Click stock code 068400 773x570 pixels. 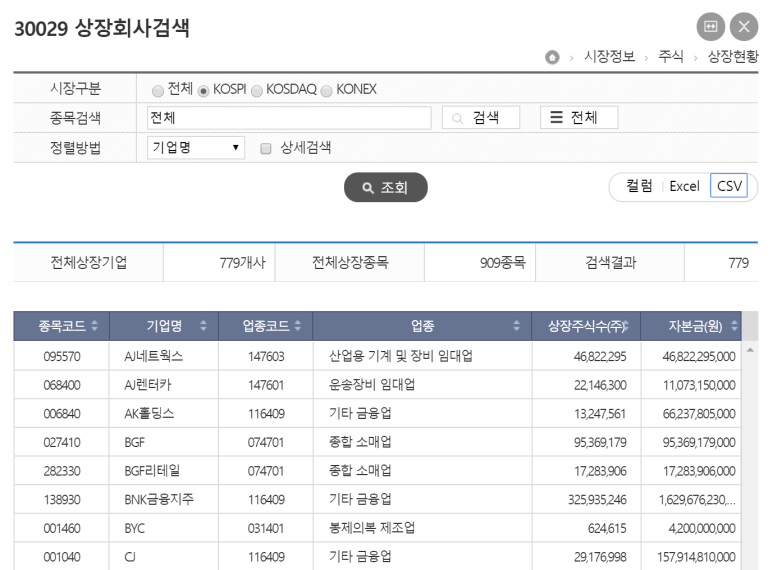point(62,385)
